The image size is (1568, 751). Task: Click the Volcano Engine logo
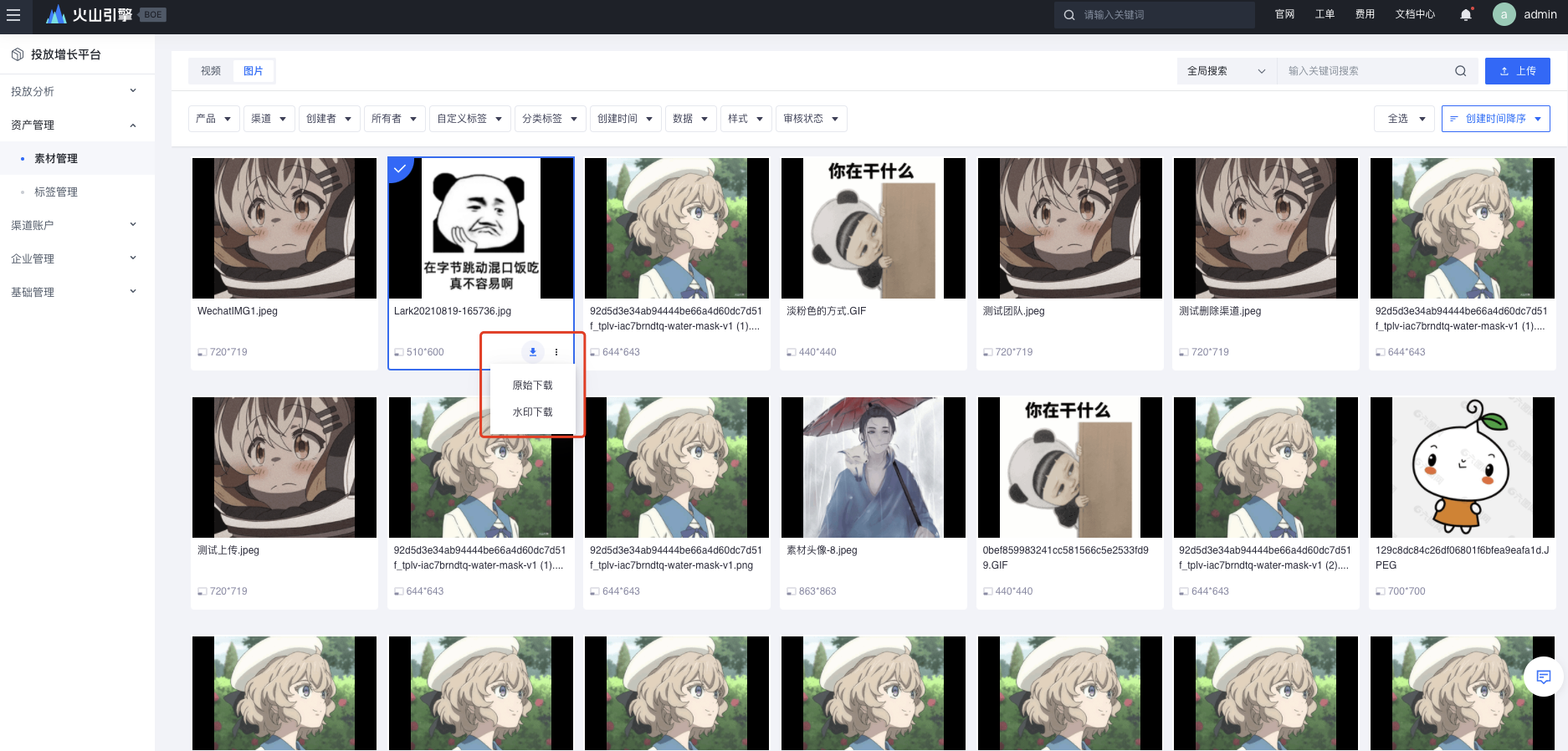point(90,14)
